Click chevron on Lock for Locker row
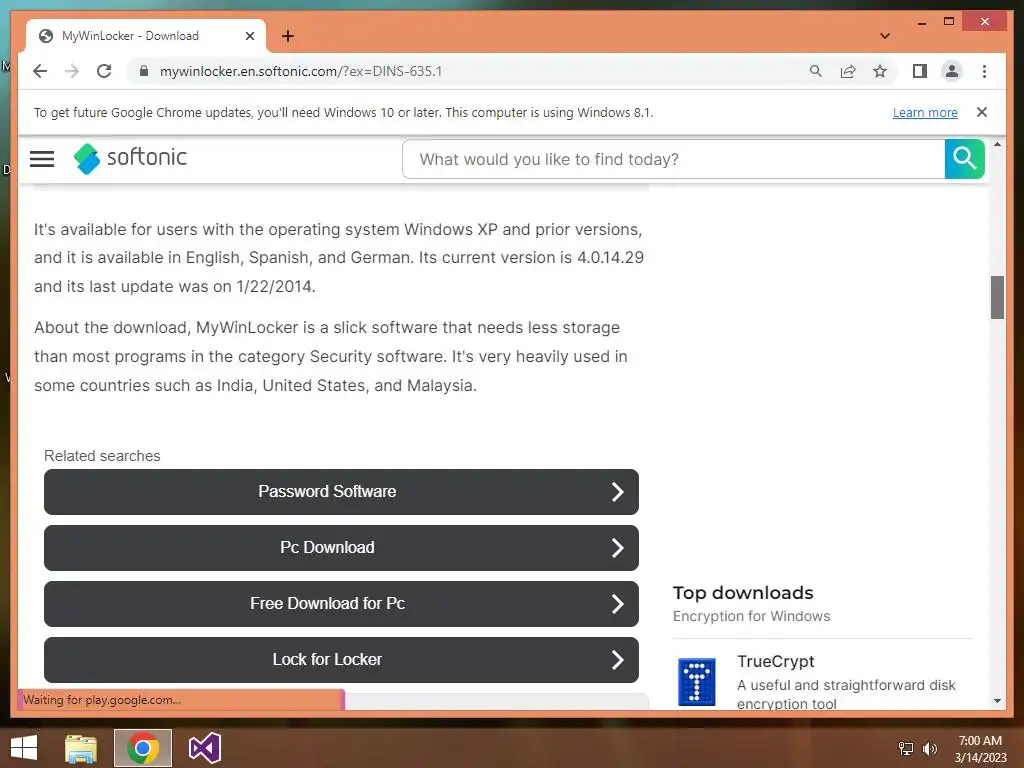Image resolution: width=1024 pixels, height=768 pixels. coord(617,660)
